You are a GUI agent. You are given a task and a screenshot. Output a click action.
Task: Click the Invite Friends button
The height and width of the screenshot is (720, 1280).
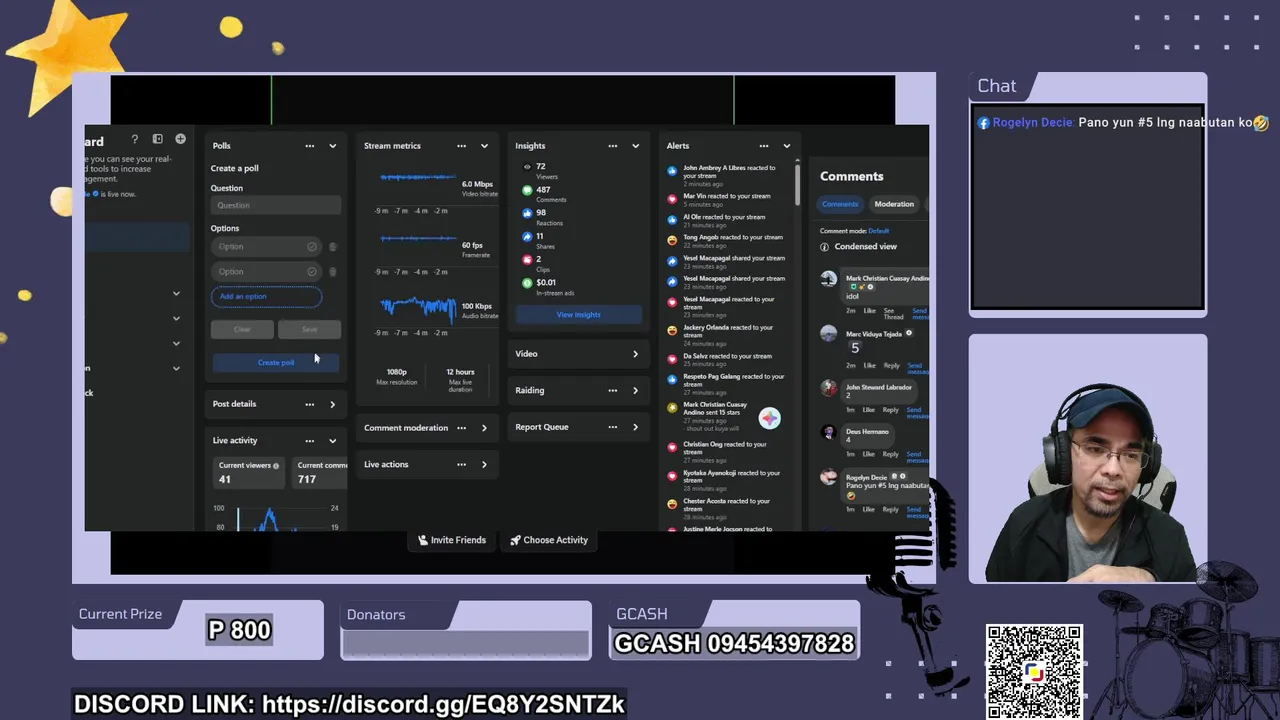point(452,540)
